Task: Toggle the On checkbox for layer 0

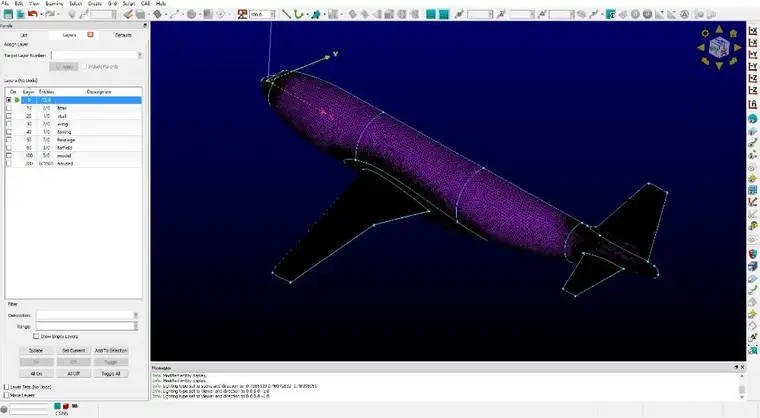Action: pos(8,100)
